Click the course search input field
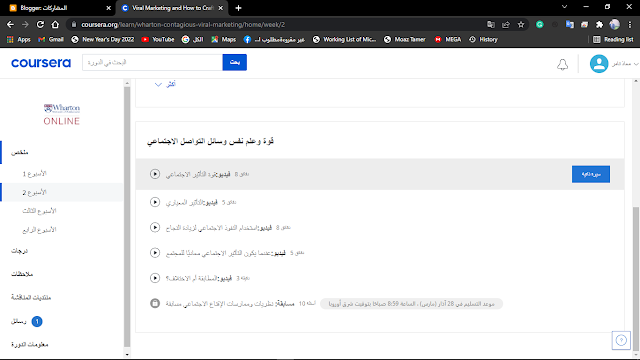640x360 pixels. click(x=152, y=62)
